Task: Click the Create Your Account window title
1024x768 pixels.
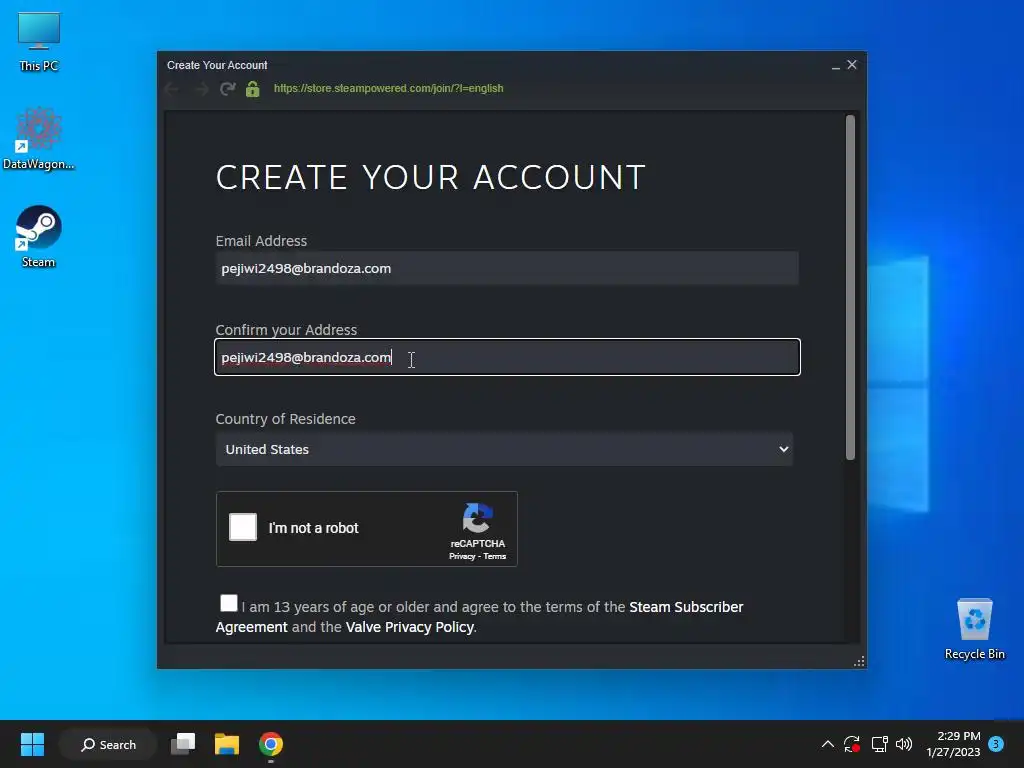Action: coord(217,65)
